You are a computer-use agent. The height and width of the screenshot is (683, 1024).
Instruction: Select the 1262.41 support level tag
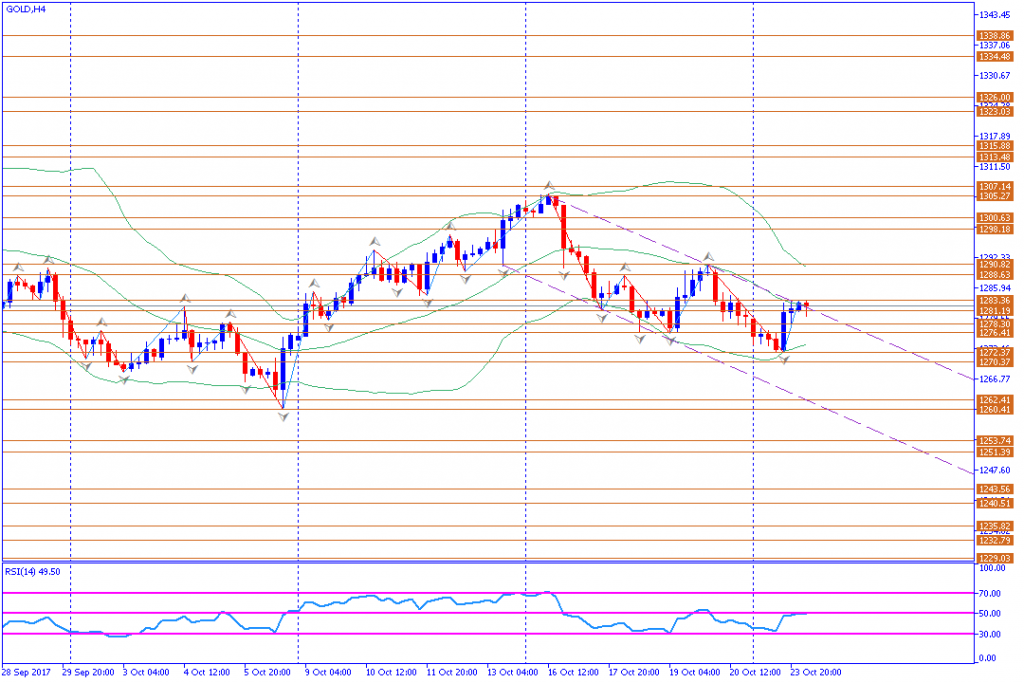tap(995, 400)
